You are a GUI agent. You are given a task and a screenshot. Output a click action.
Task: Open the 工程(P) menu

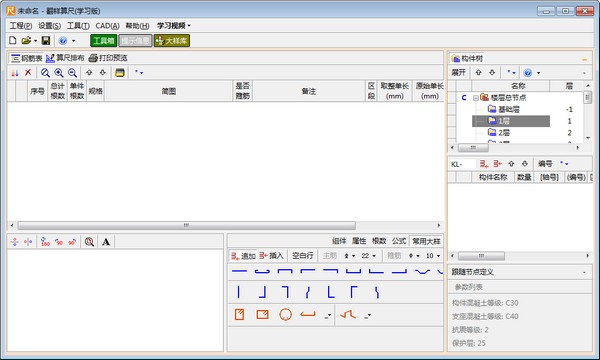point(21,26)
